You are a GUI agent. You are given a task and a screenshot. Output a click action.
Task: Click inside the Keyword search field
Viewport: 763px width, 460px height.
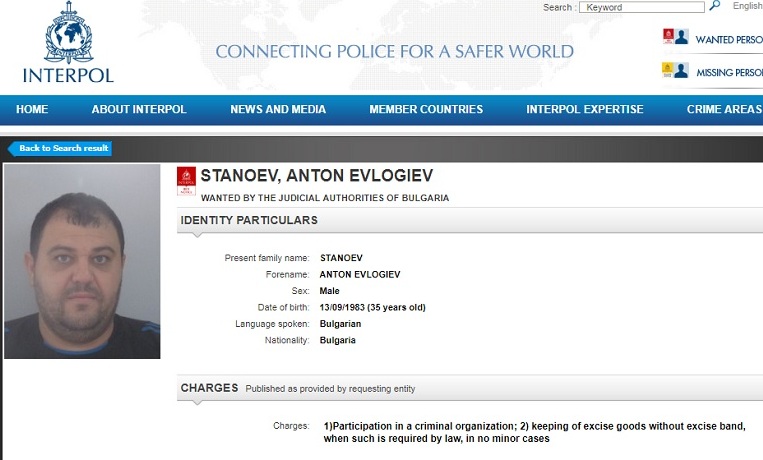(x=641, y=7)
